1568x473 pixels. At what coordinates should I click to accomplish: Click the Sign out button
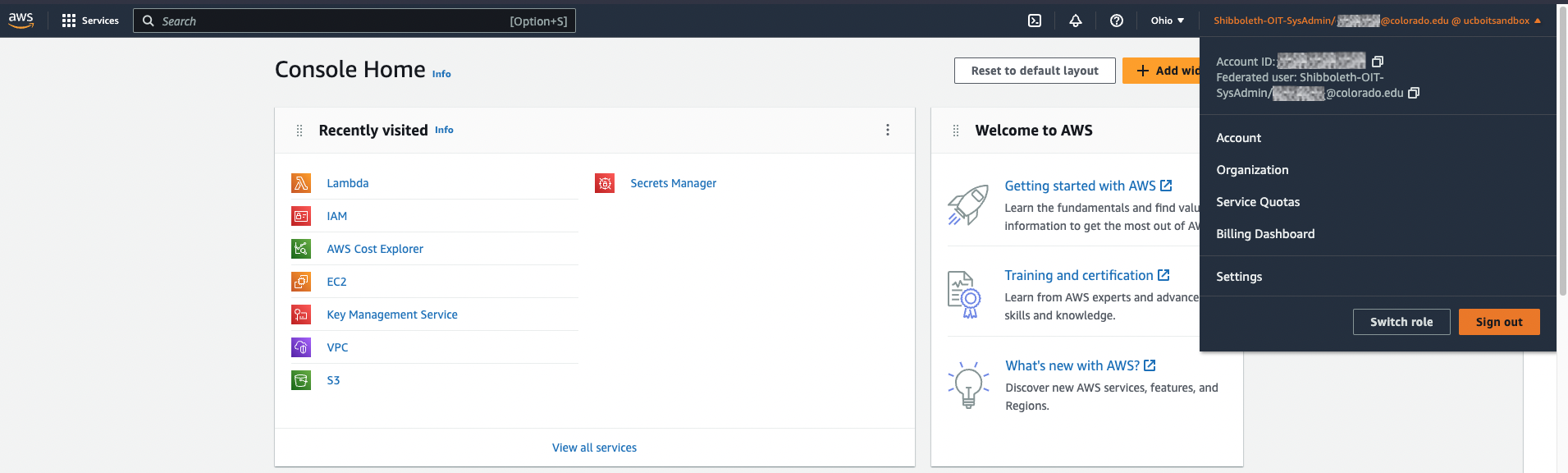(x=1499, y=322)
